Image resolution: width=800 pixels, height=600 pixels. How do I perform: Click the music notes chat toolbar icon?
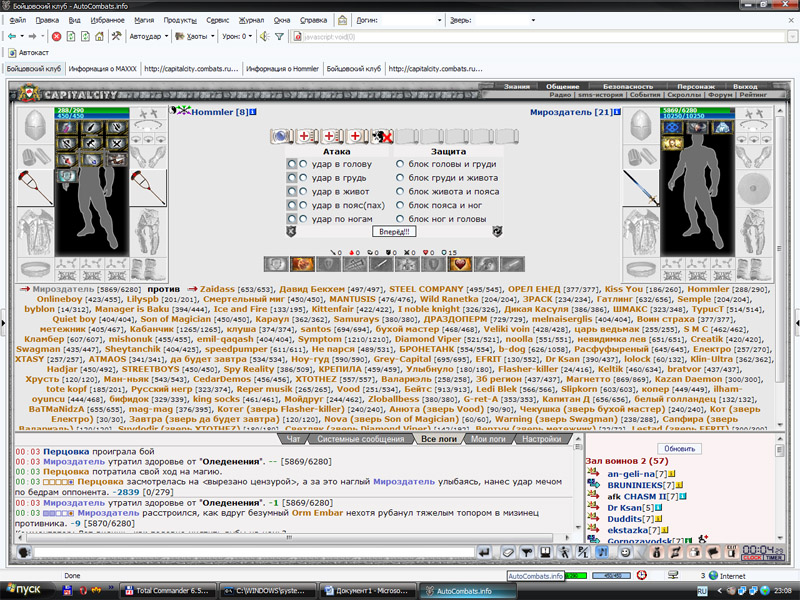click(x=602, y=552)
